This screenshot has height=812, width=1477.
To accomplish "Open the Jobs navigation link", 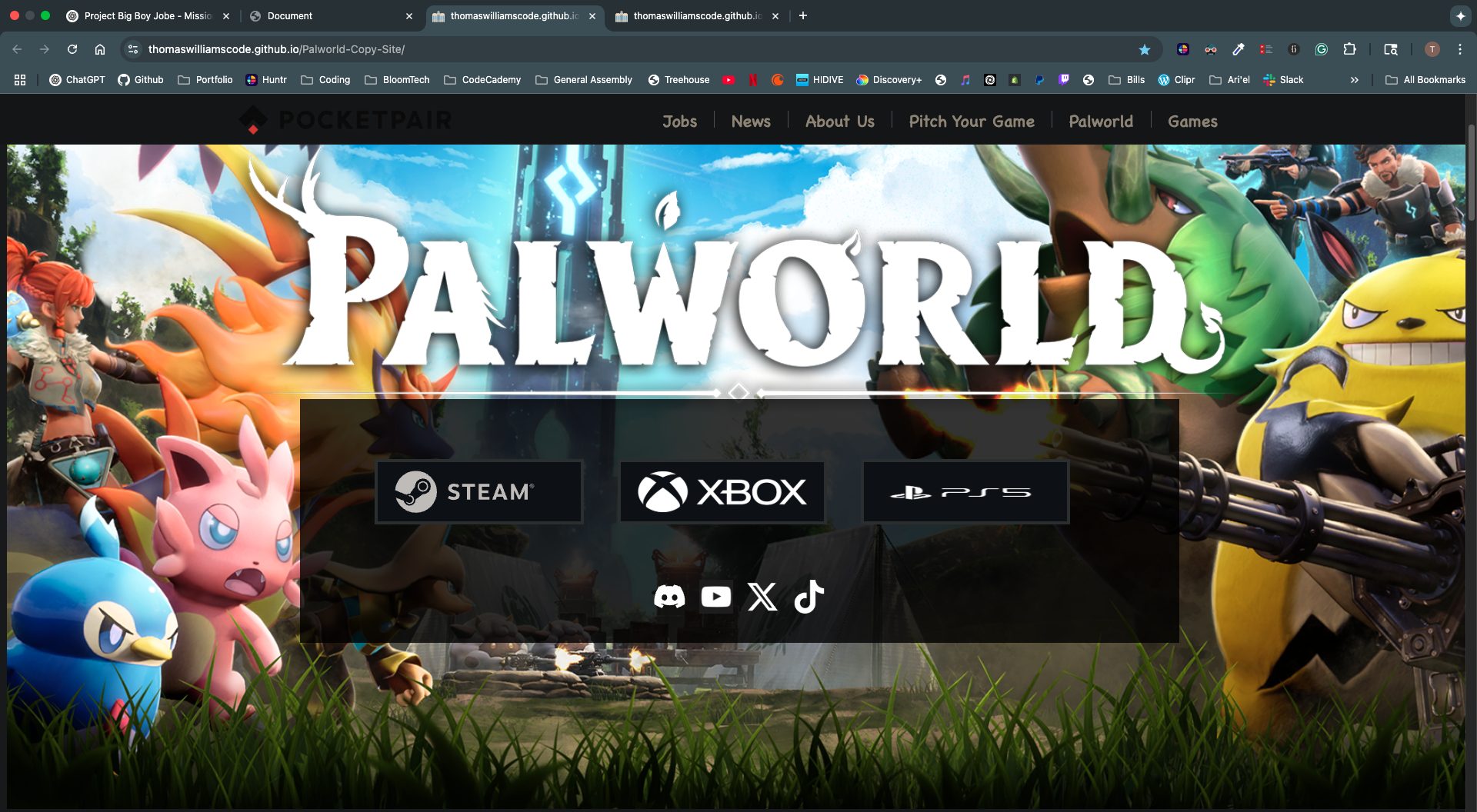I will 679,121.
